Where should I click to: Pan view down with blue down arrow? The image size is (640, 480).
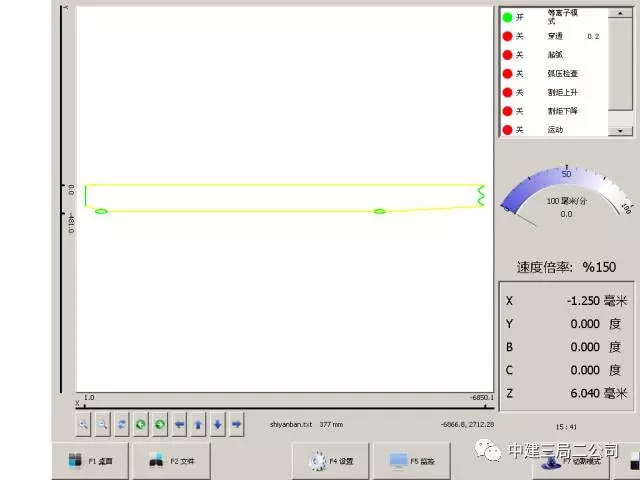217,424
